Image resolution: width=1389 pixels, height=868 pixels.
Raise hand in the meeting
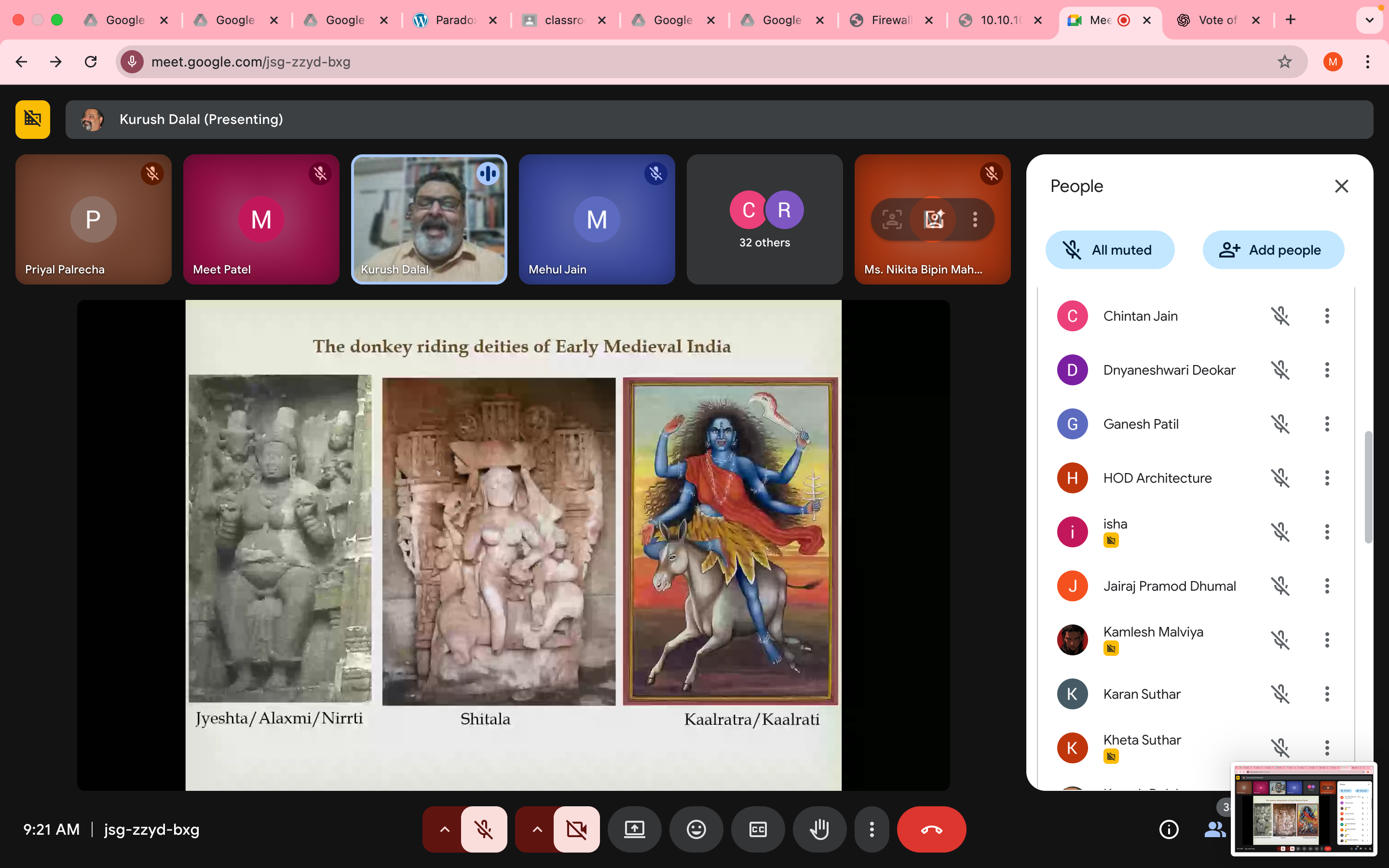[819, 829]
